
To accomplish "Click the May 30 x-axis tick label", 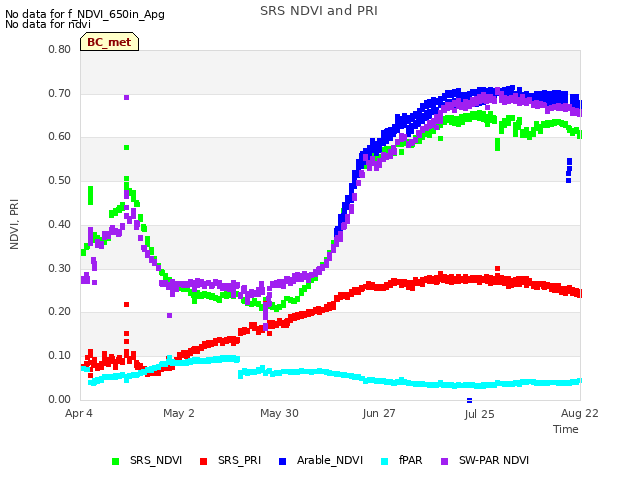I will 279,413.
